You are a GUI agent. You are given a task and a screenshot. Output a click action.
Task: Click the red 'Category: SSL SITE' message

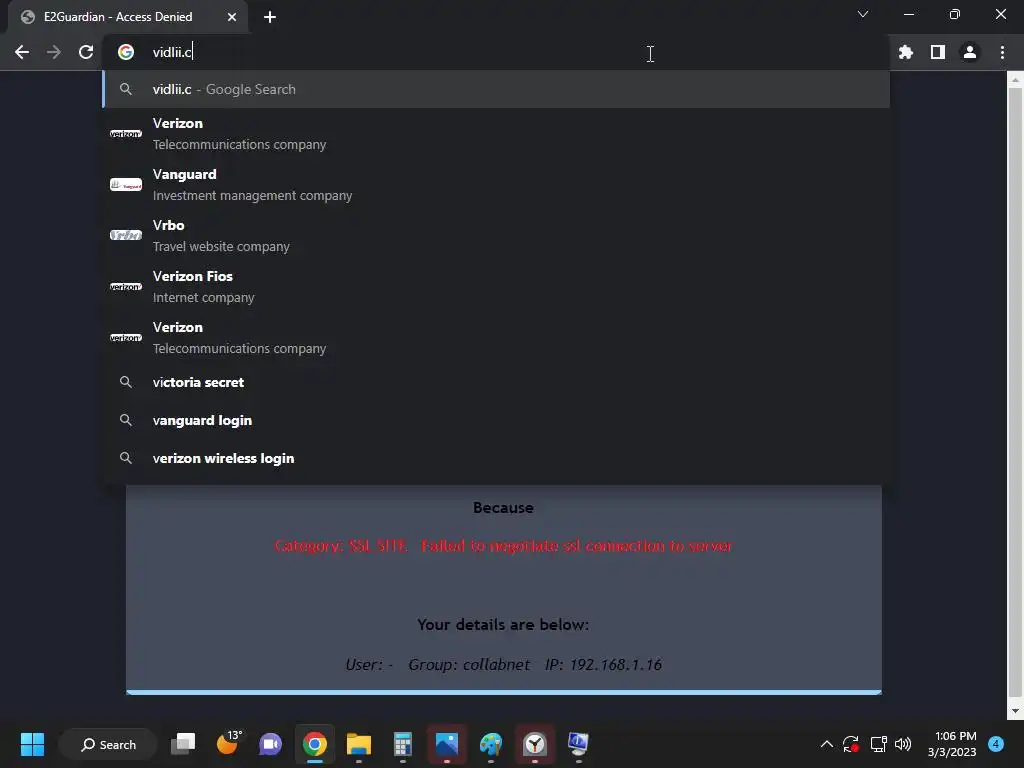tap(503, 546)
